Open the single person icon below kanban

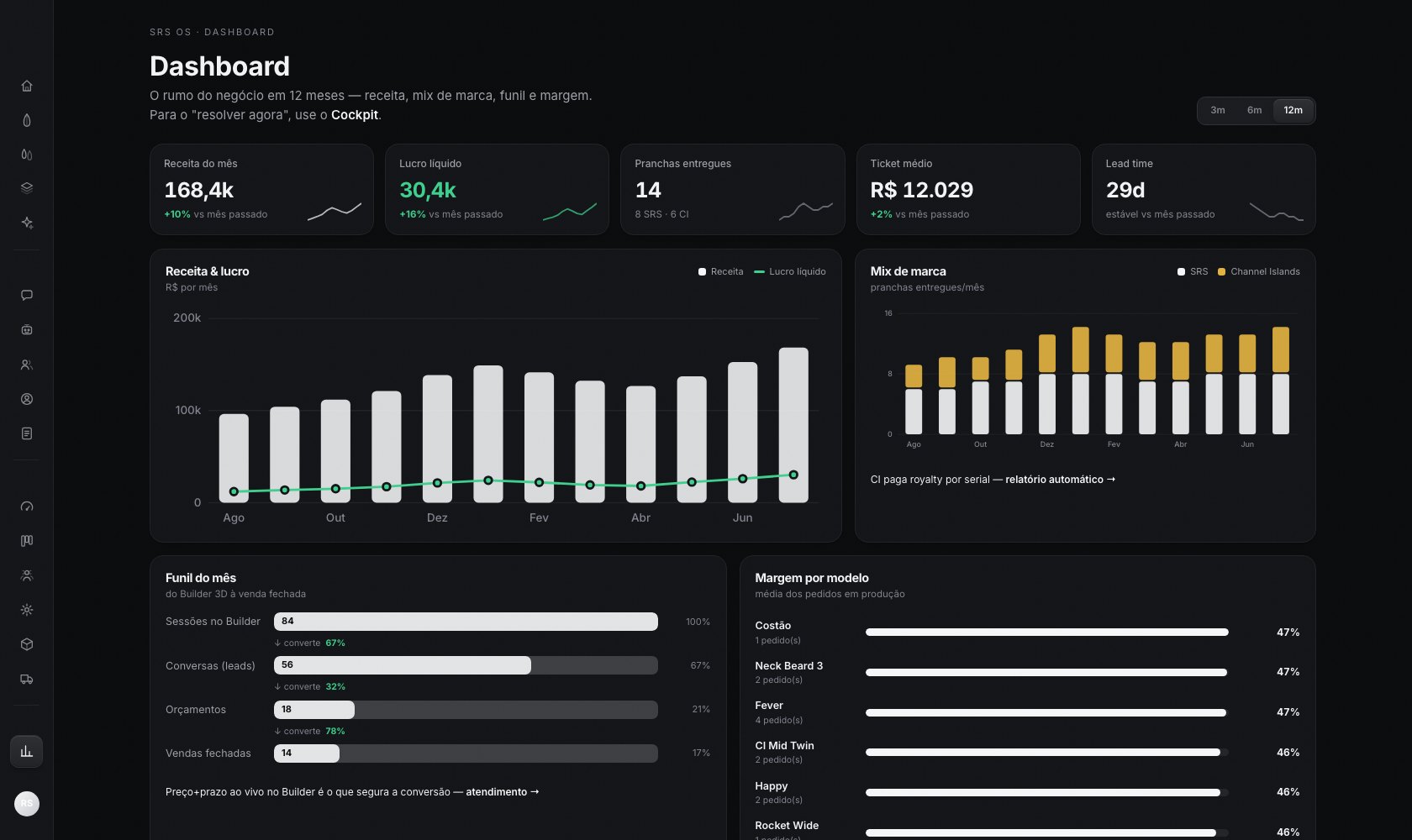[x=27, y=575]
